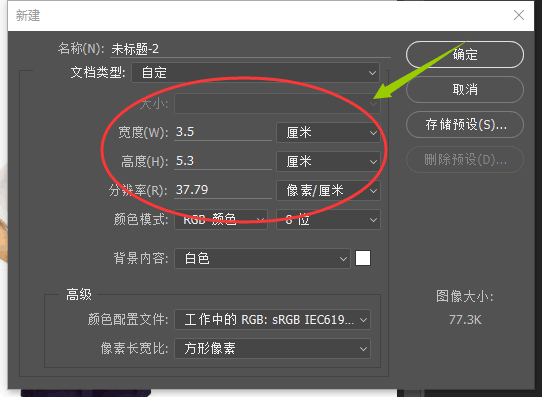Click the 宽度(W) value field 3.5

pos(223,132)
